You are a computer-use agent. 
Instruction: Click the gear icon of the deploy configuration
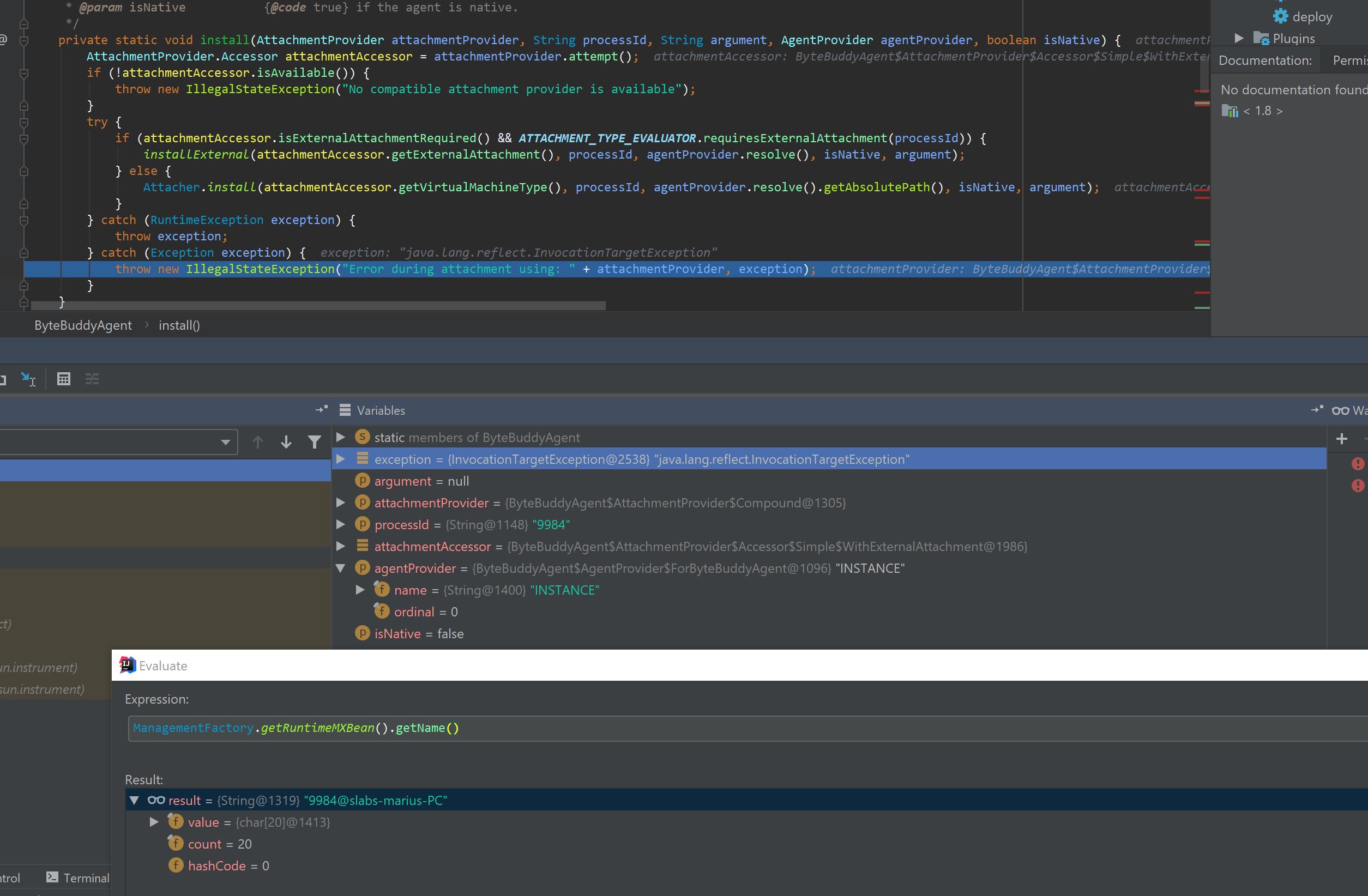(x=1280, y=15)
